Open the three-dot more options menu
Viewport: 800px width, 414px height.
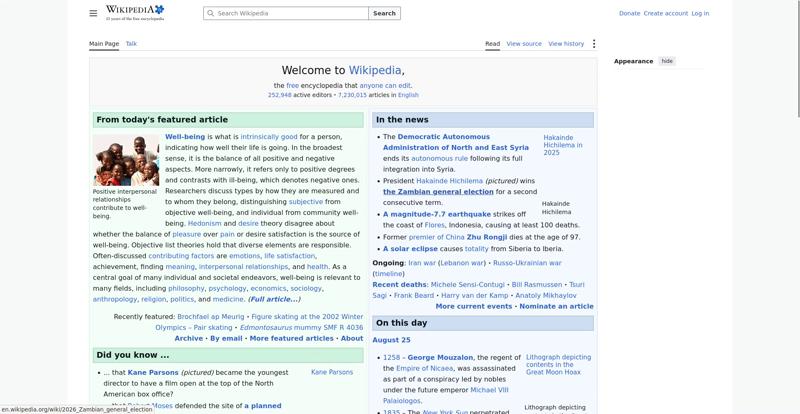[593, 44]
